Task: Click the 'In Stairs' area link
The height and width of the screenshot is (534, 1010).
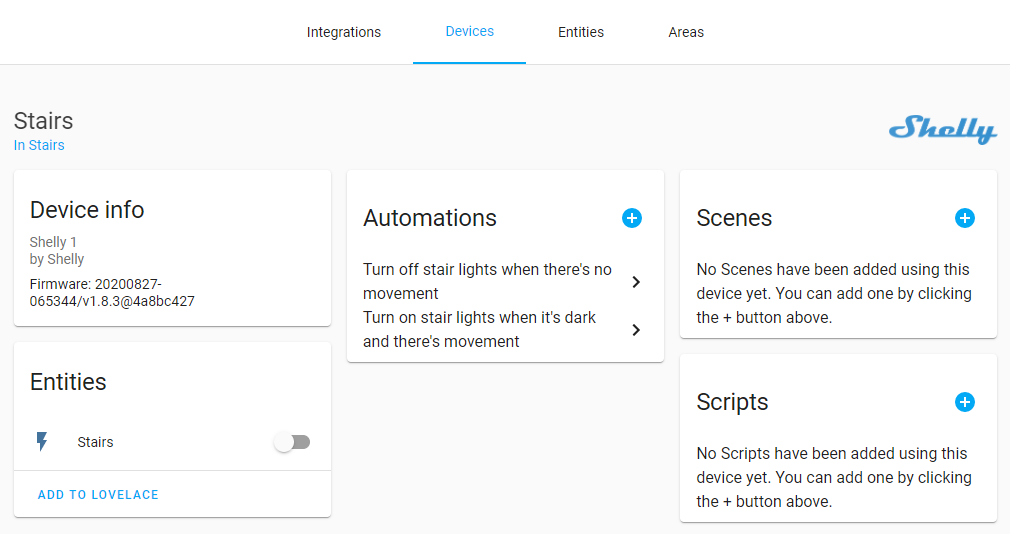Action: point(39,145)
